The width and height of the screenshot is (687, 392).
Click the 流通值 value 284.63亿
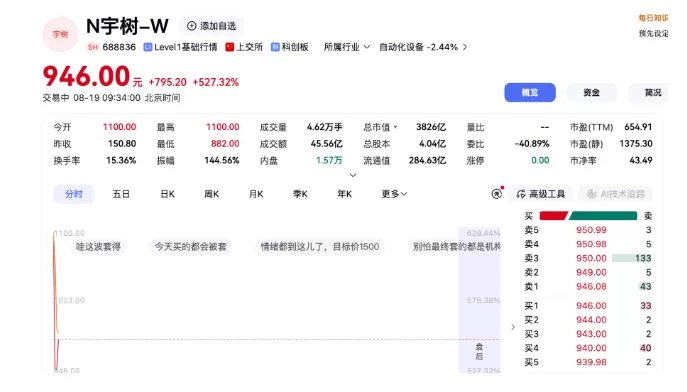(427, 160)
